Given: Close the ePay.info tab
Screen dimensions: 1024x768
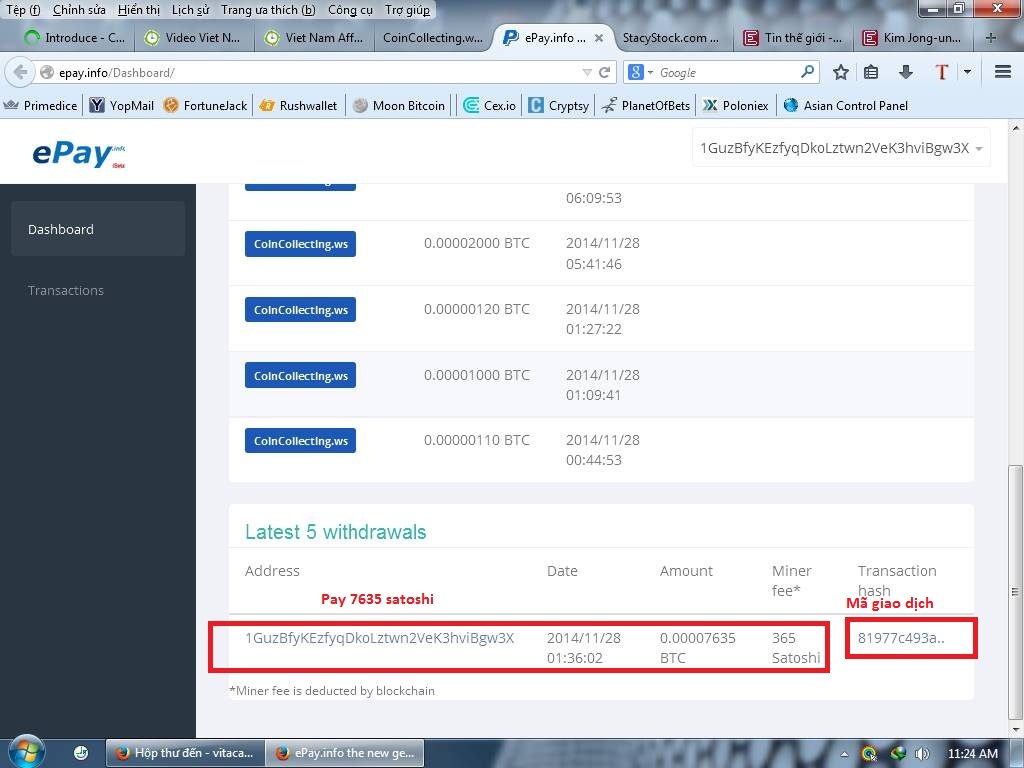Looking at the screenshot, I should click(x=599, y=39).
